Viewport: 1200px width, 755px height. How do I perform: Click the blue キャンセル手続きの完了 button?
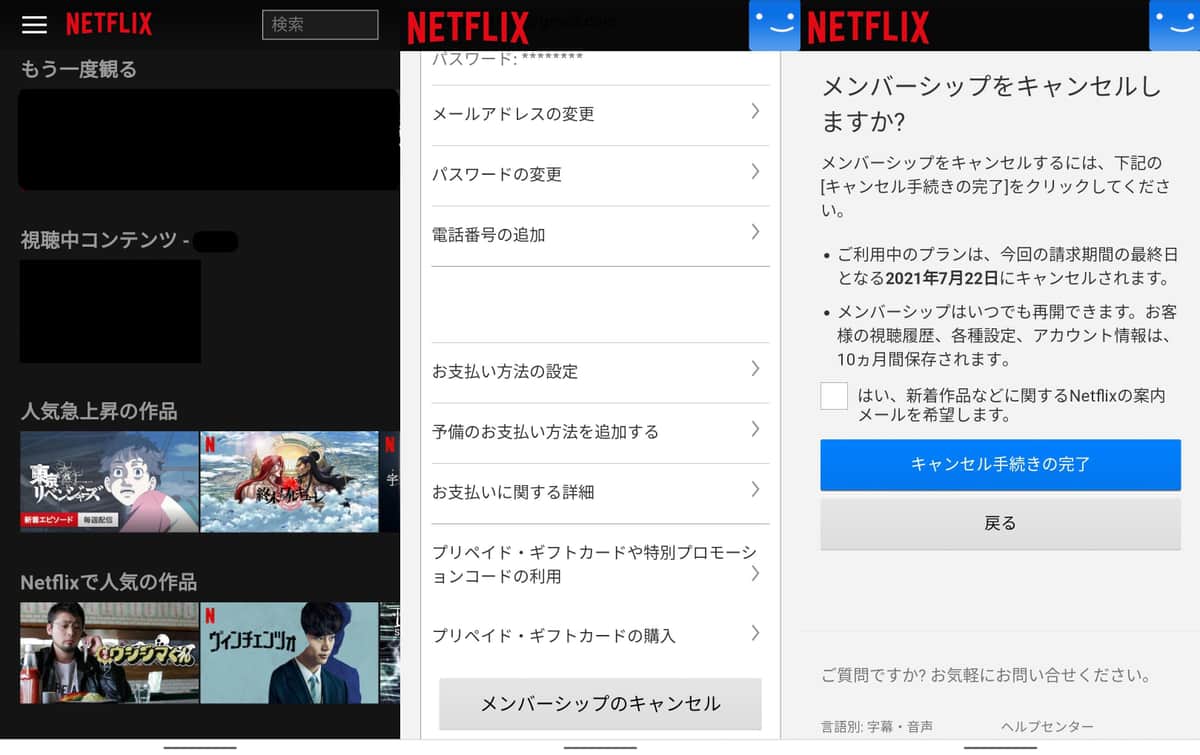tap(1000, 464)
